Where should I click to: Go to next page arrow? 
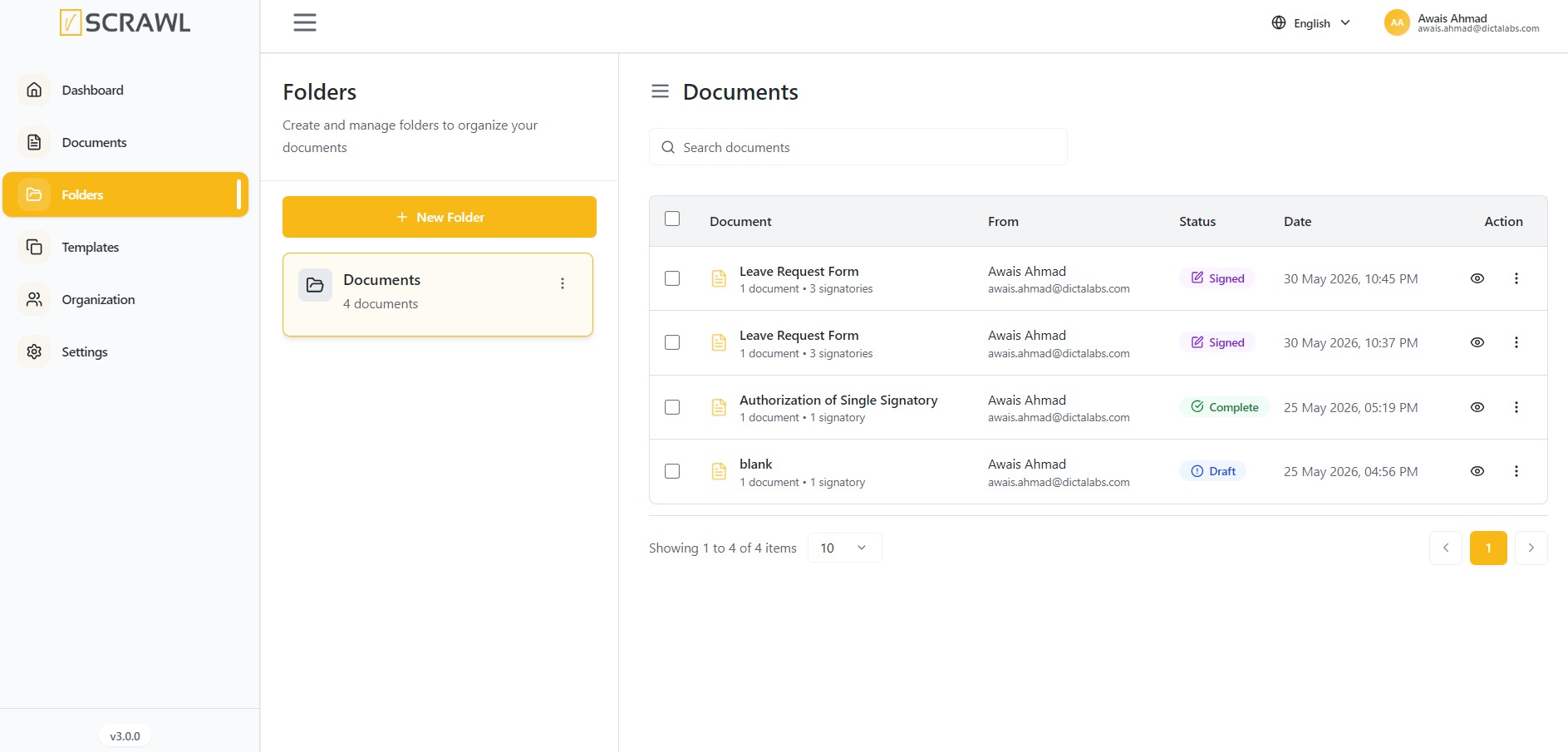pos(1531,548)
